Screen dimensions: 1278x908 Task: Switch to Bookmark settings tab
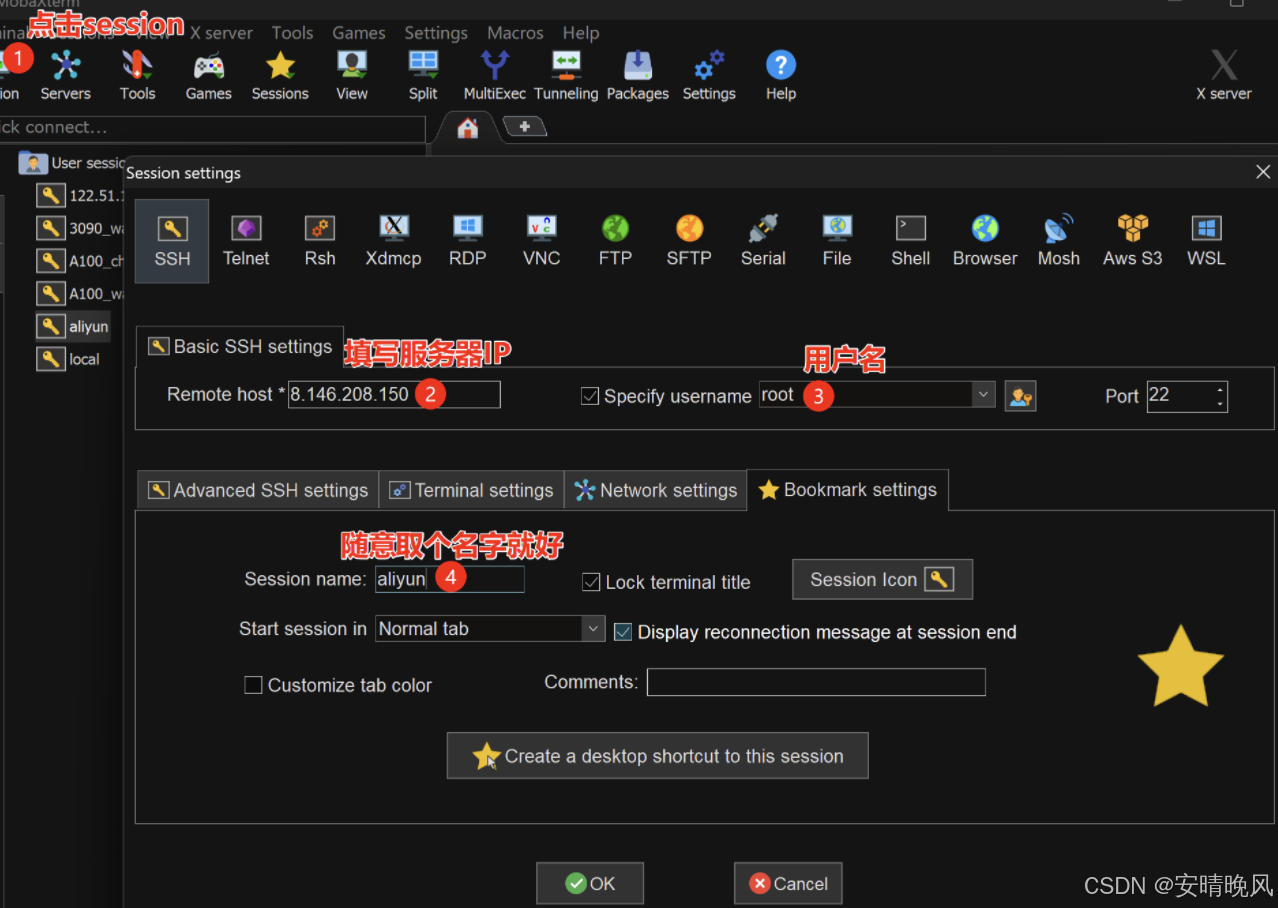[x=848, y=490]
